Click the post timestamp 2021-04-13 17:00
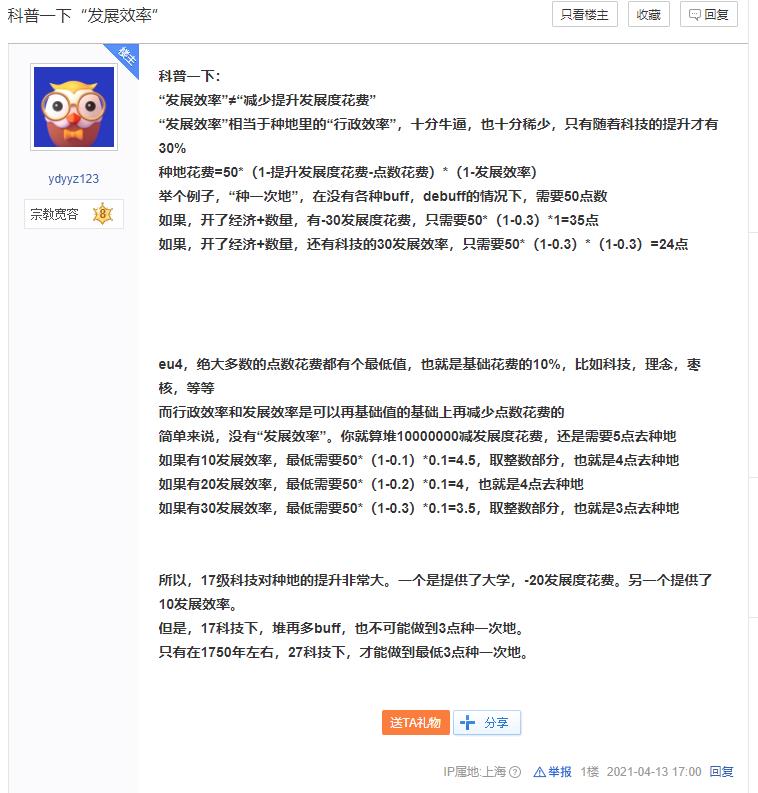This screenshot has height=793, width=758. tap(654, 772)
